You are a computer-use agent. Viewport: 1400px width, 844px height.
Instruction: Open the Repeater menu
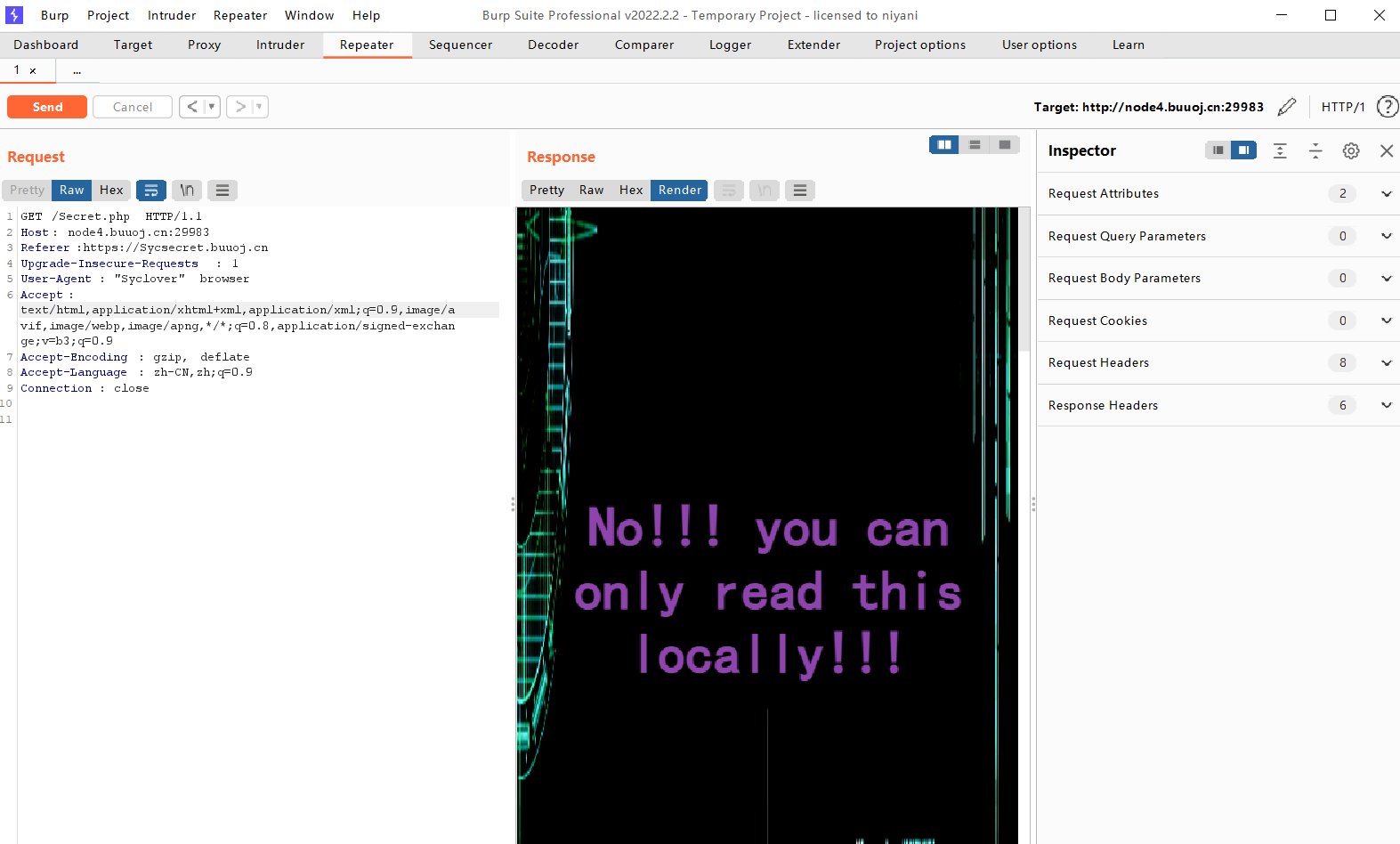(x=240, y=15)
